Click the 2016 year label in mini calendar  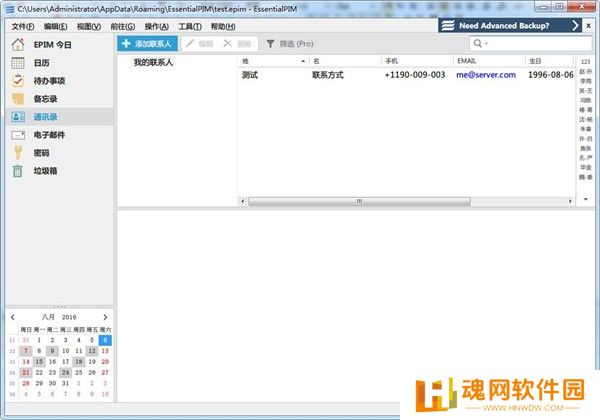click(69, 317)
